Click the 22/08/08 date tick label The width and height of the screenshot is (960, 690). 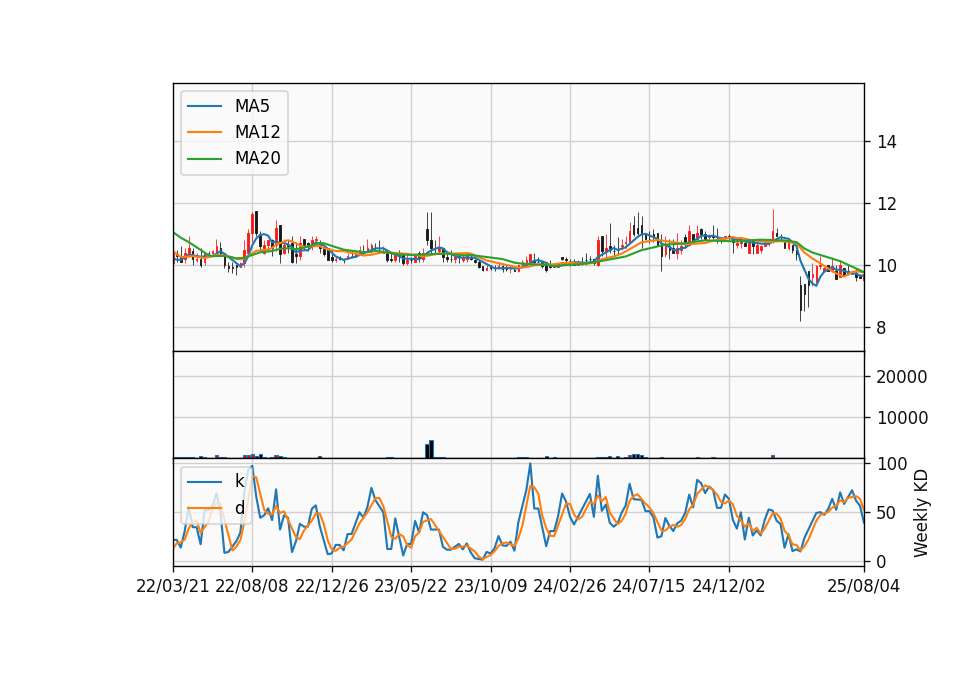[x=252, y=586]
